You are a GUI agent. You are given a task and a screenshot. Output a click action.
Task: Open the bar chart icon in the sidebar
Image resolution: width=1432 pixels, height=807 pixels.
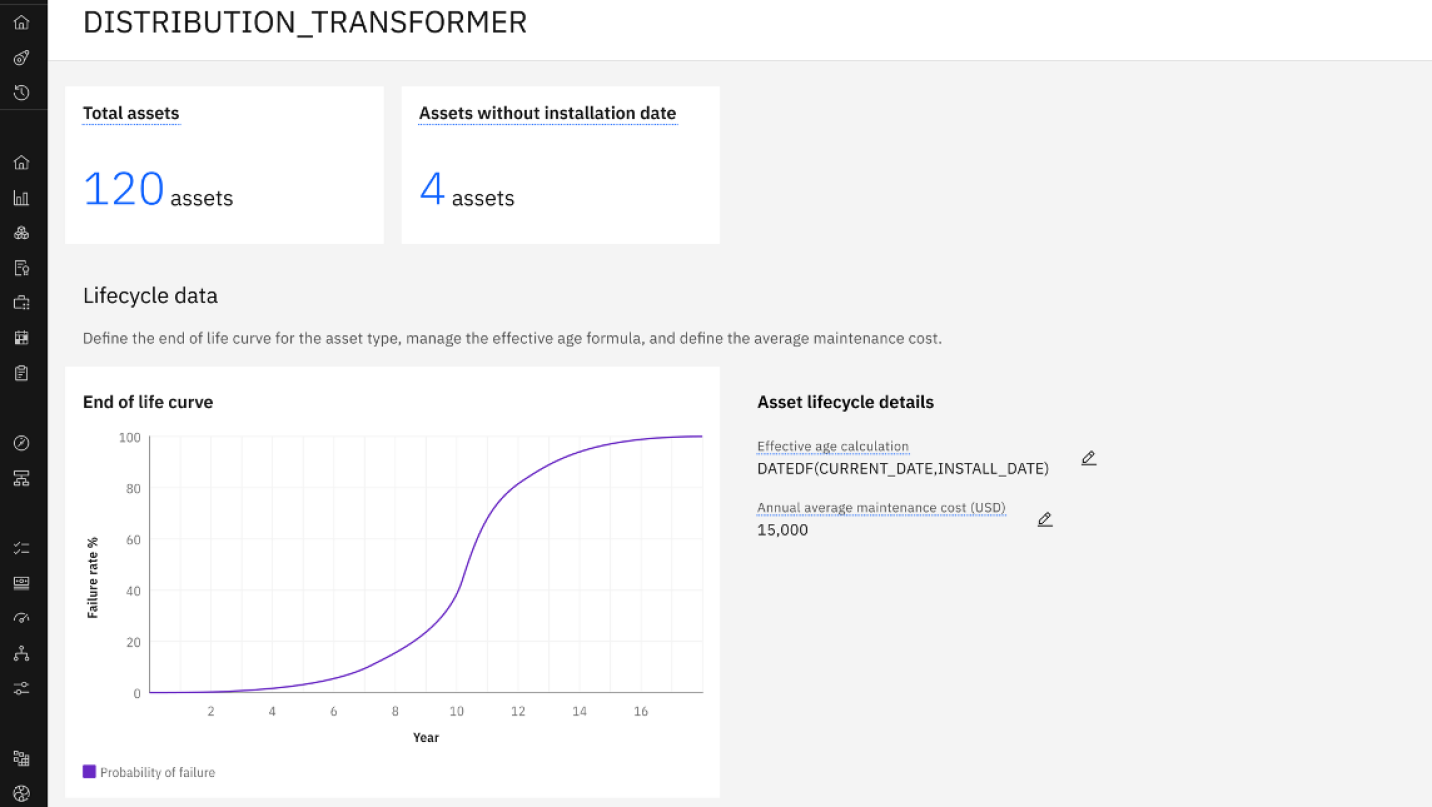pos(21,198)
